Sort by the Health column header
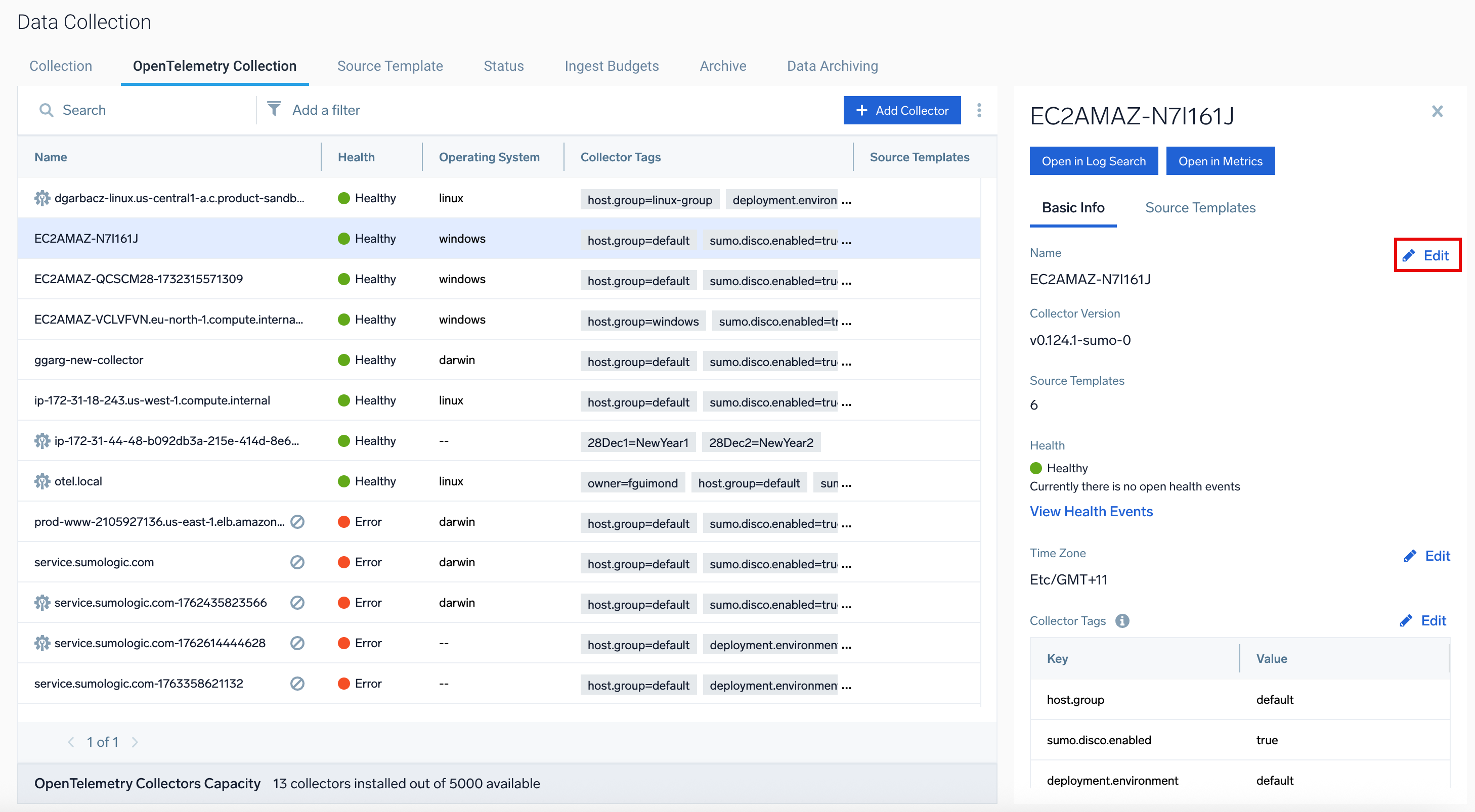1475x812 pixels. click(x=356, y=157)
